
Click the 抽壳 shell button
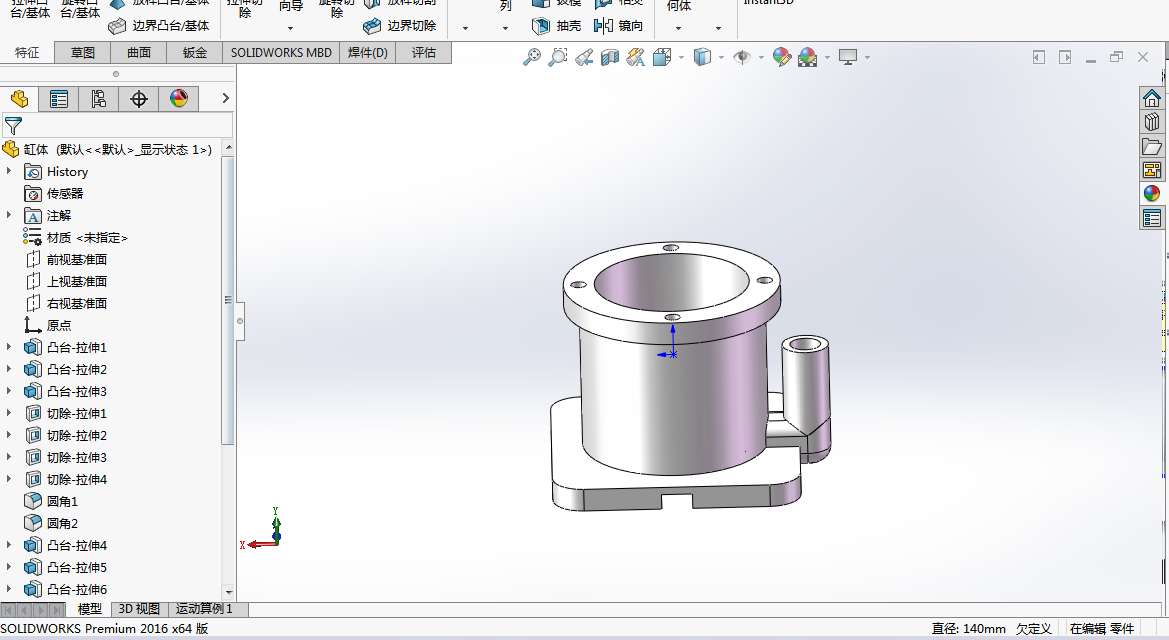[556, 25]
